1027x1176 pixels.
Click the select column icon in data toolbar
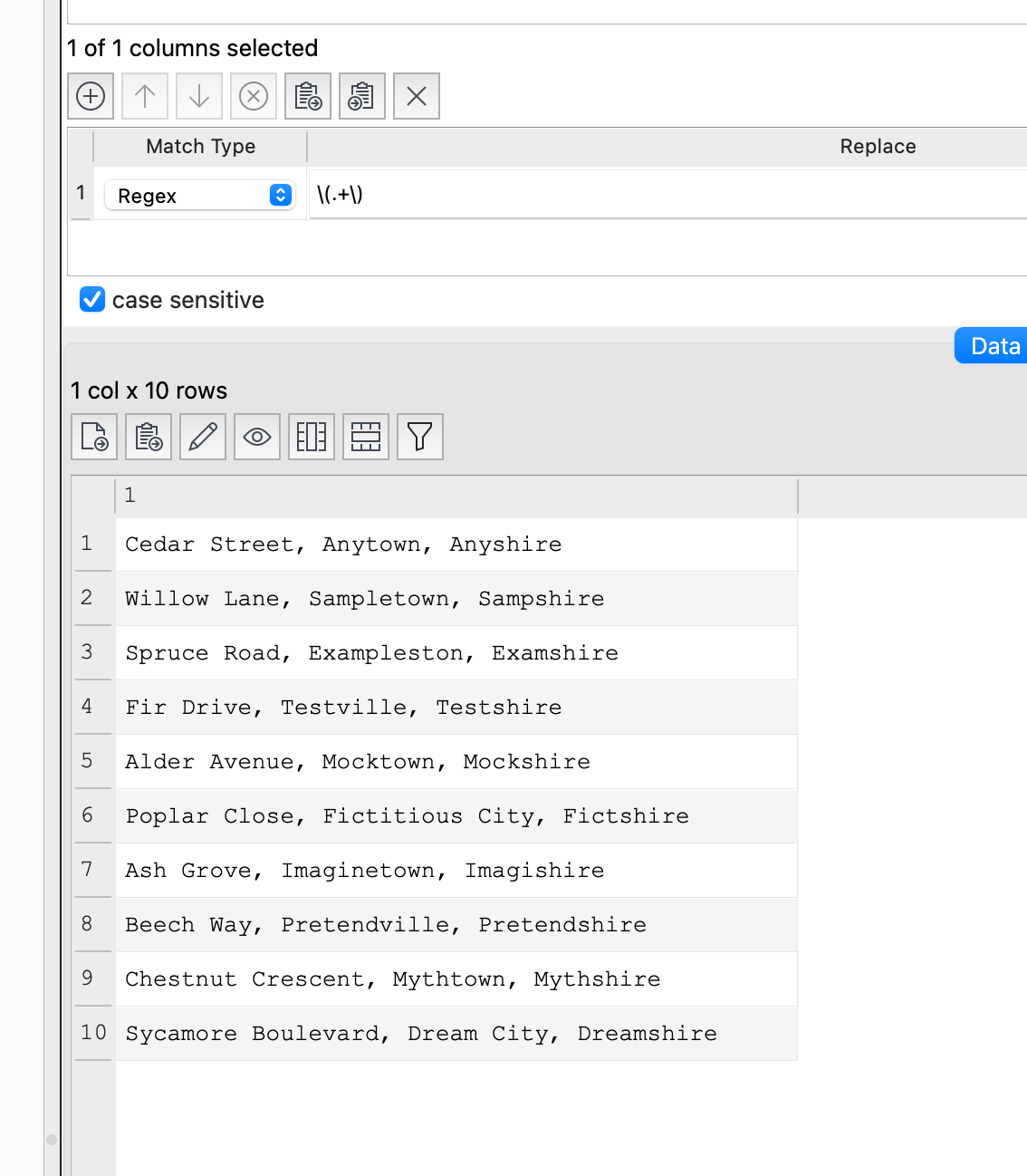pos(312,437)
